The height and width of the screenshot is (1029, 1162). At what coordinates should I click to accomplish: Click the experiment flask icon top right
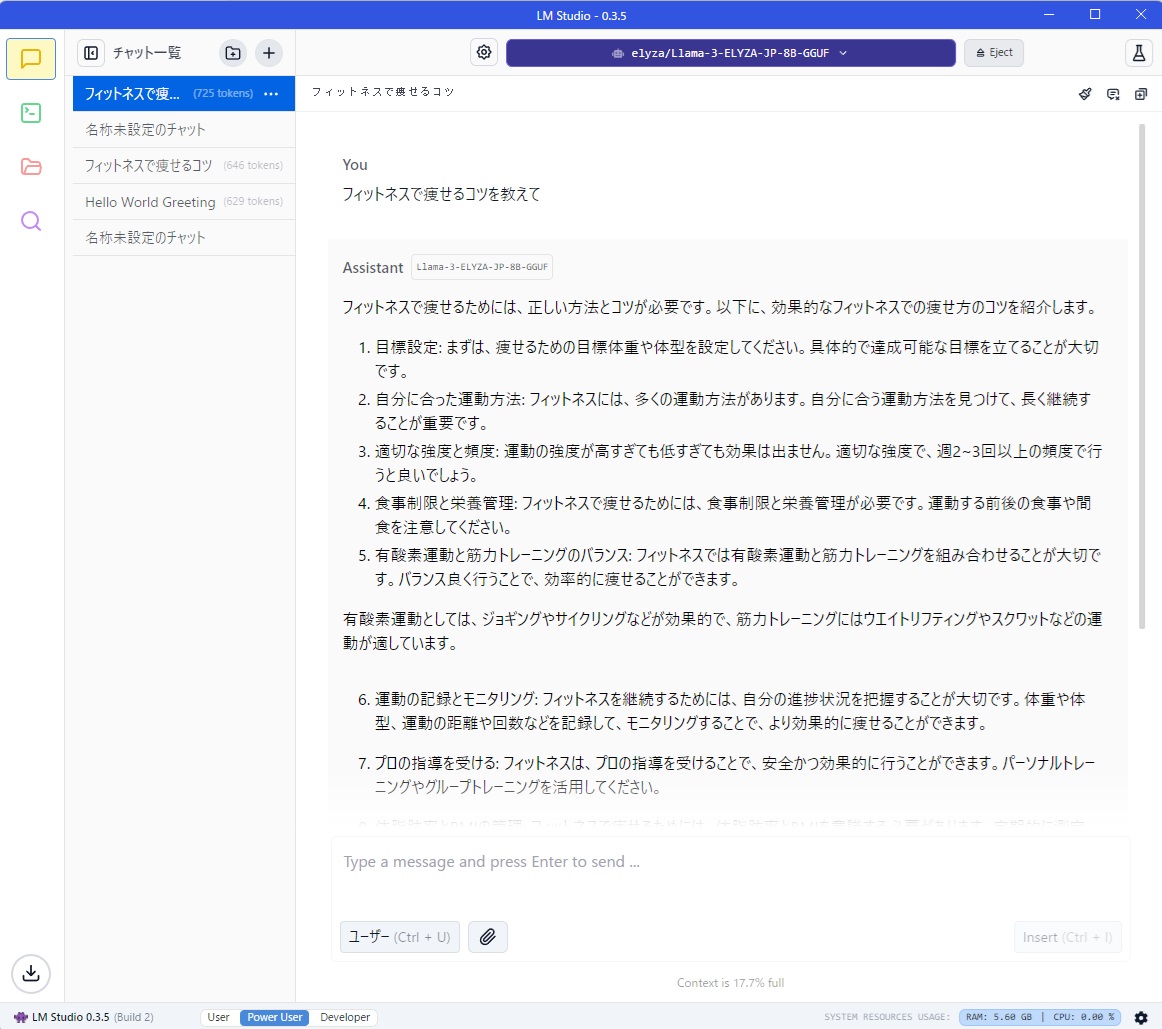pos(1138,52)
